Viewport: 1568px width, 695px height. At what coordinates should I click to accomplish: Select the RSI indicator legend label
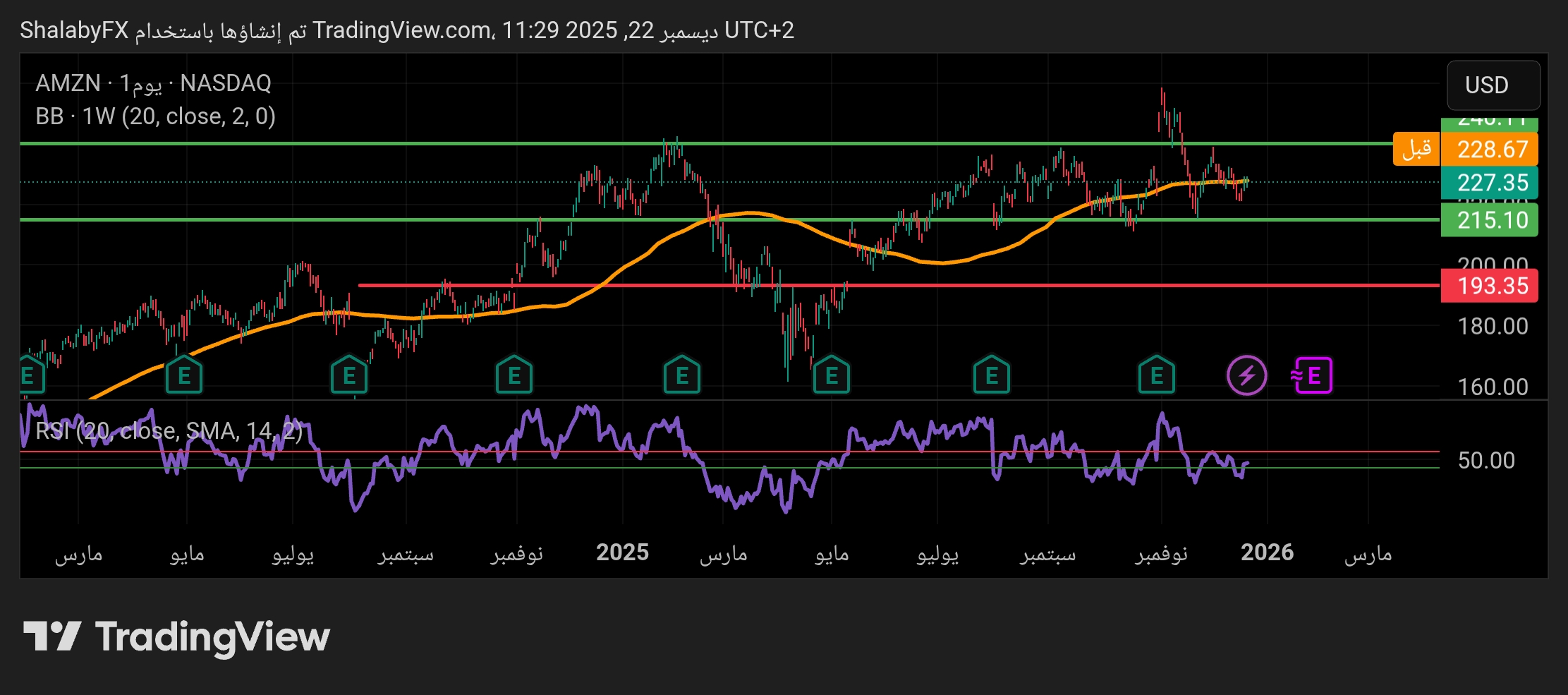[x=168, y=431]
